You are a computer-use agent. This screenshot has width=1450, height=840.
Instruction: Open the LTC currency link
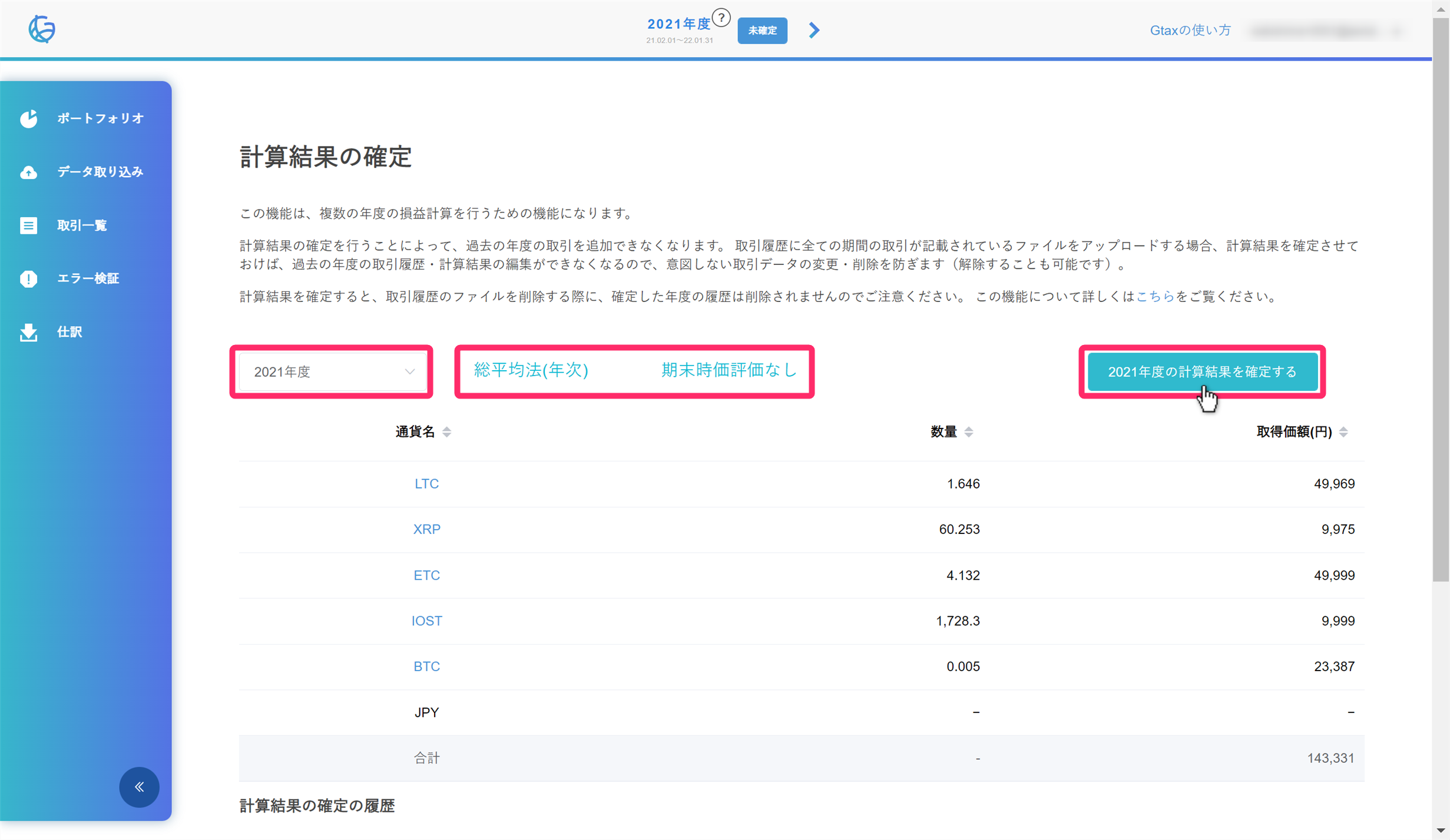[426, 484]
